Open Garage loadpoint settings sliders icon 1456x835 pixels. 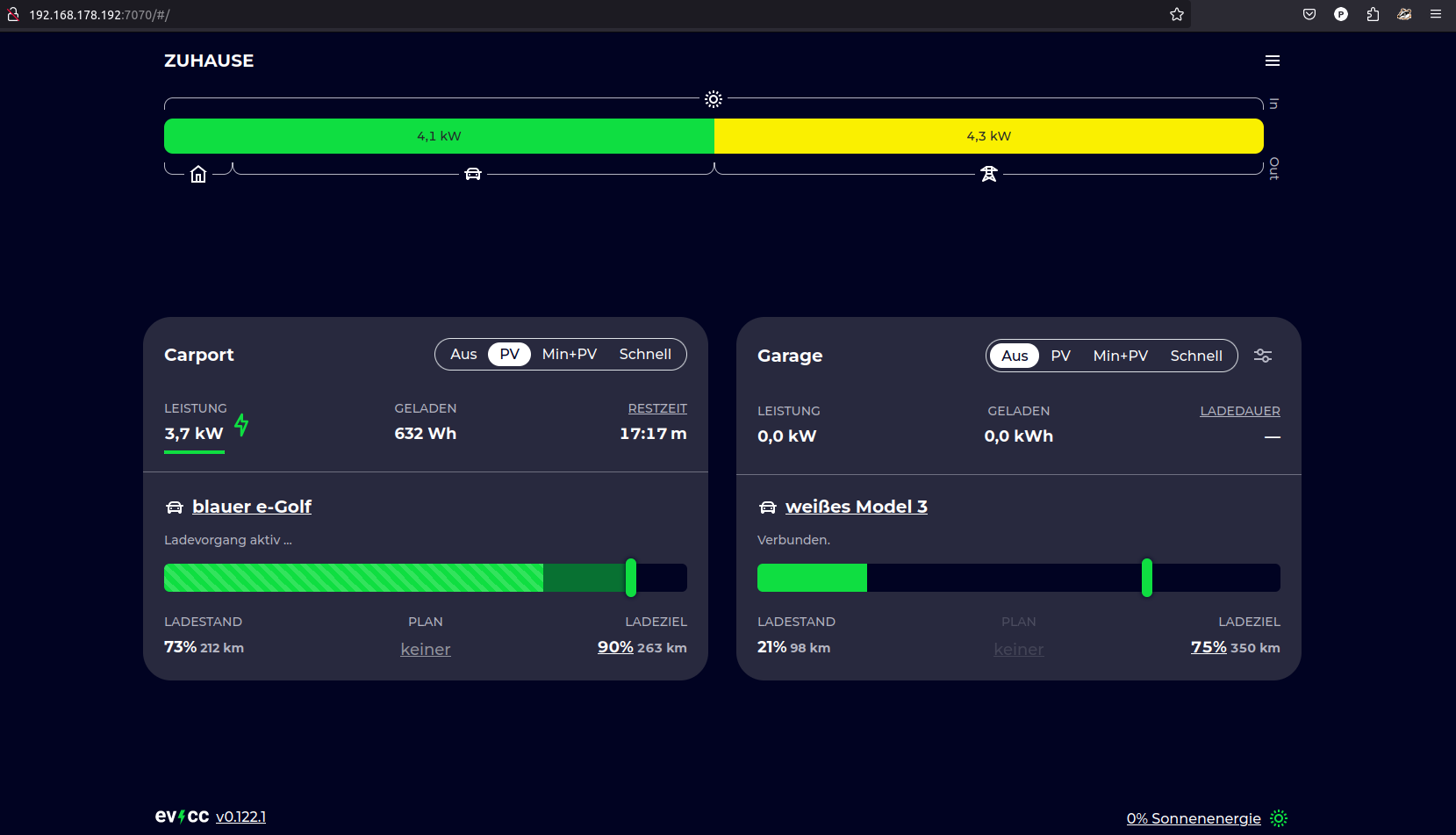(x=1262, y=356)
